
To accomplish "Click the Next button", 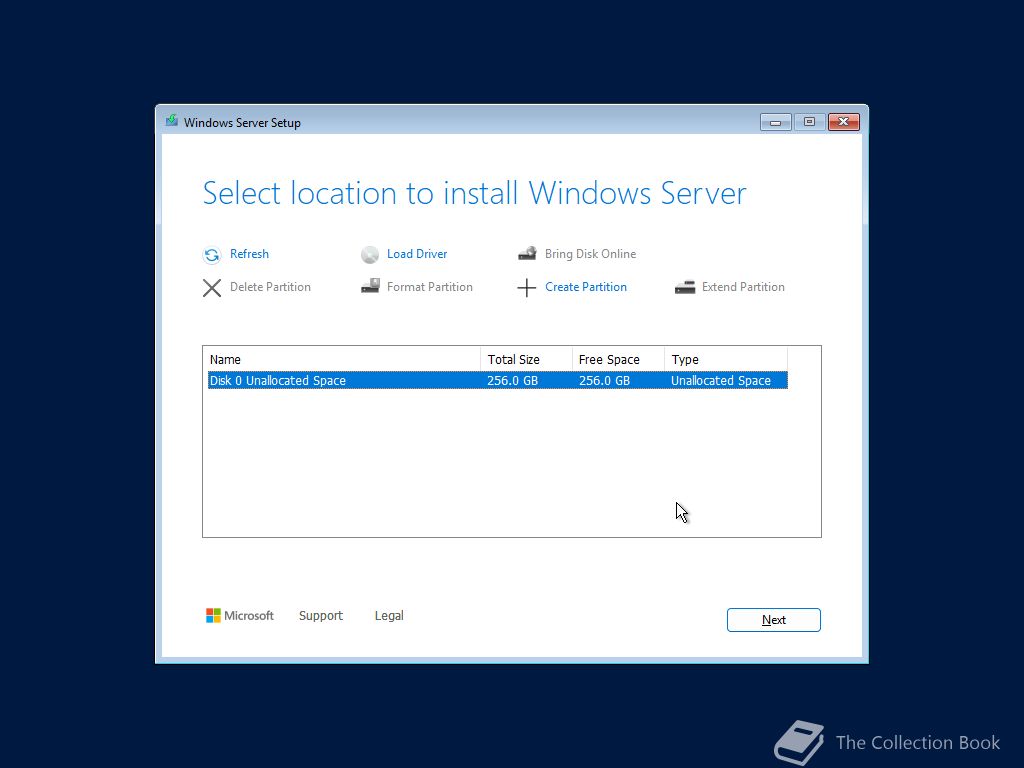I will 774,620.
